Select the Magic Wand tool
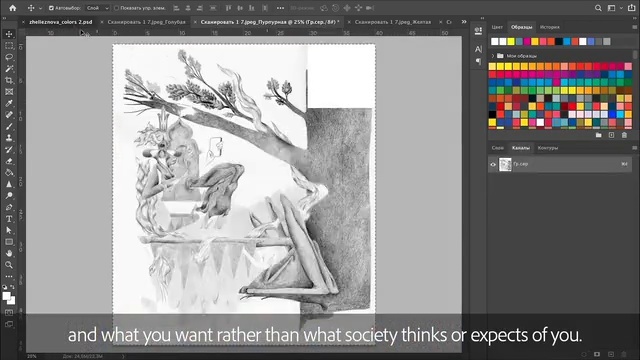 (9, 69)
